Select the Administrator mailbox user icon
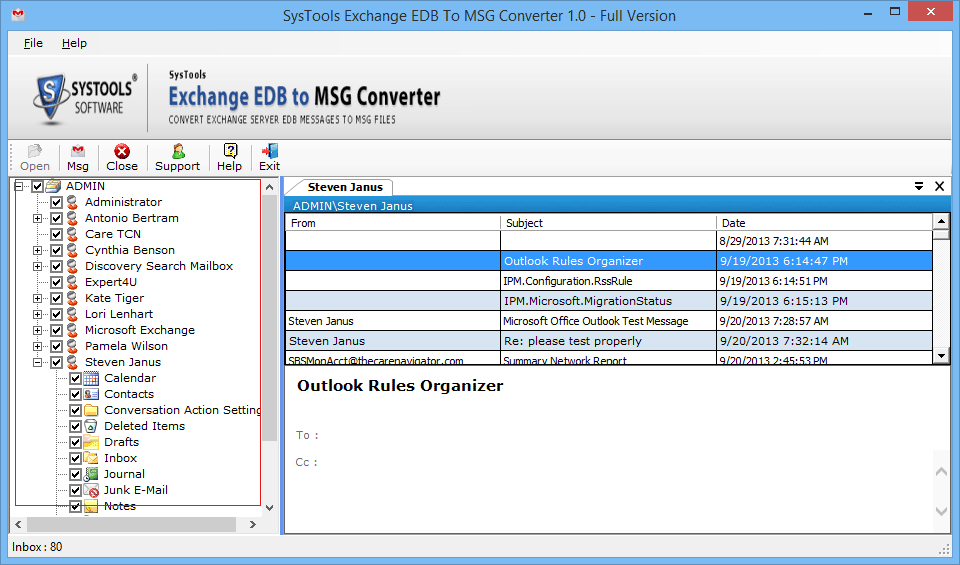960x565 pixels. point(73,201)
